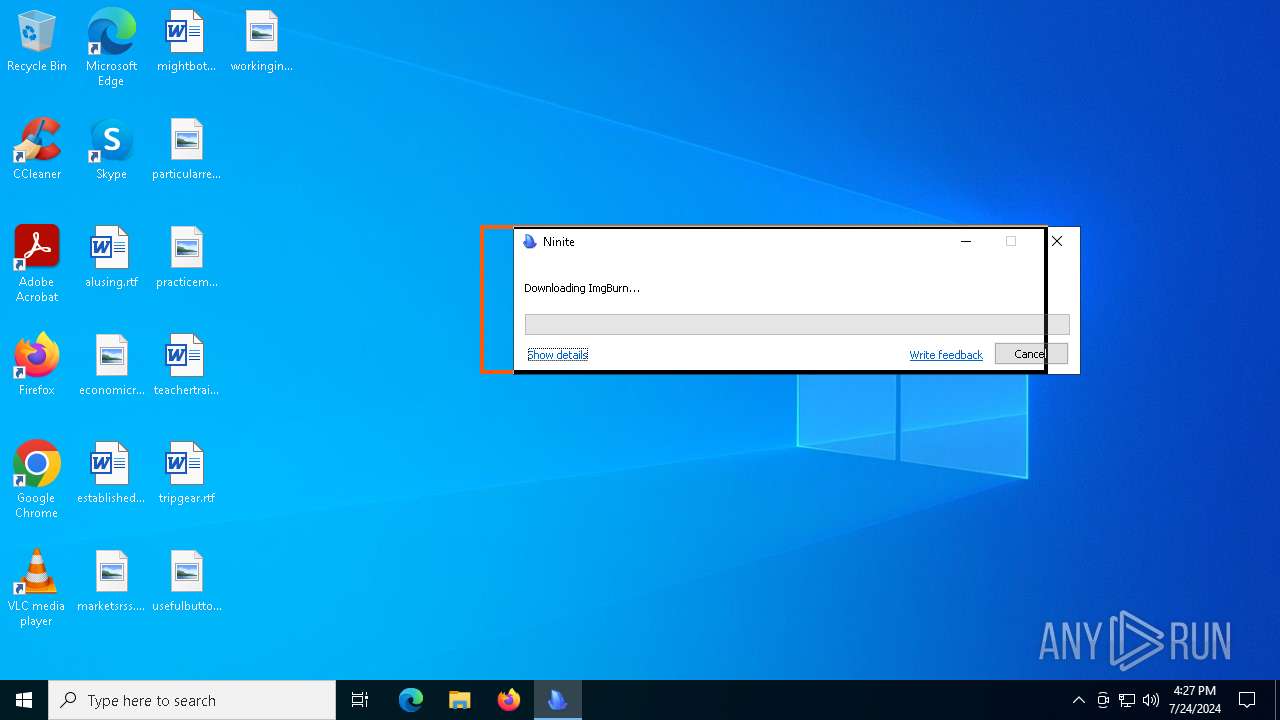This screenshot has width=1280, height=720.
Task: Click the 'Downloading ImgBurn...' status text
Action: [x=582, y=288]
